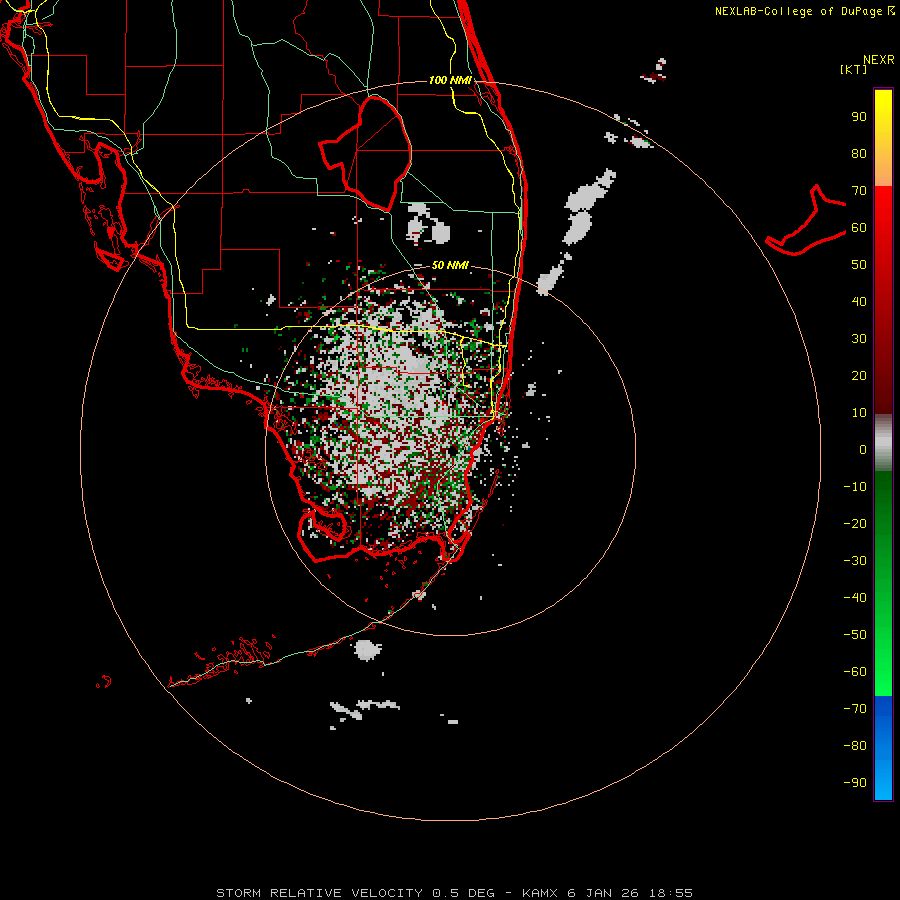The width and height of the screenshot is (900, 900).
Task: Click the 10 value on velocity scale
Action: [859, 413]
